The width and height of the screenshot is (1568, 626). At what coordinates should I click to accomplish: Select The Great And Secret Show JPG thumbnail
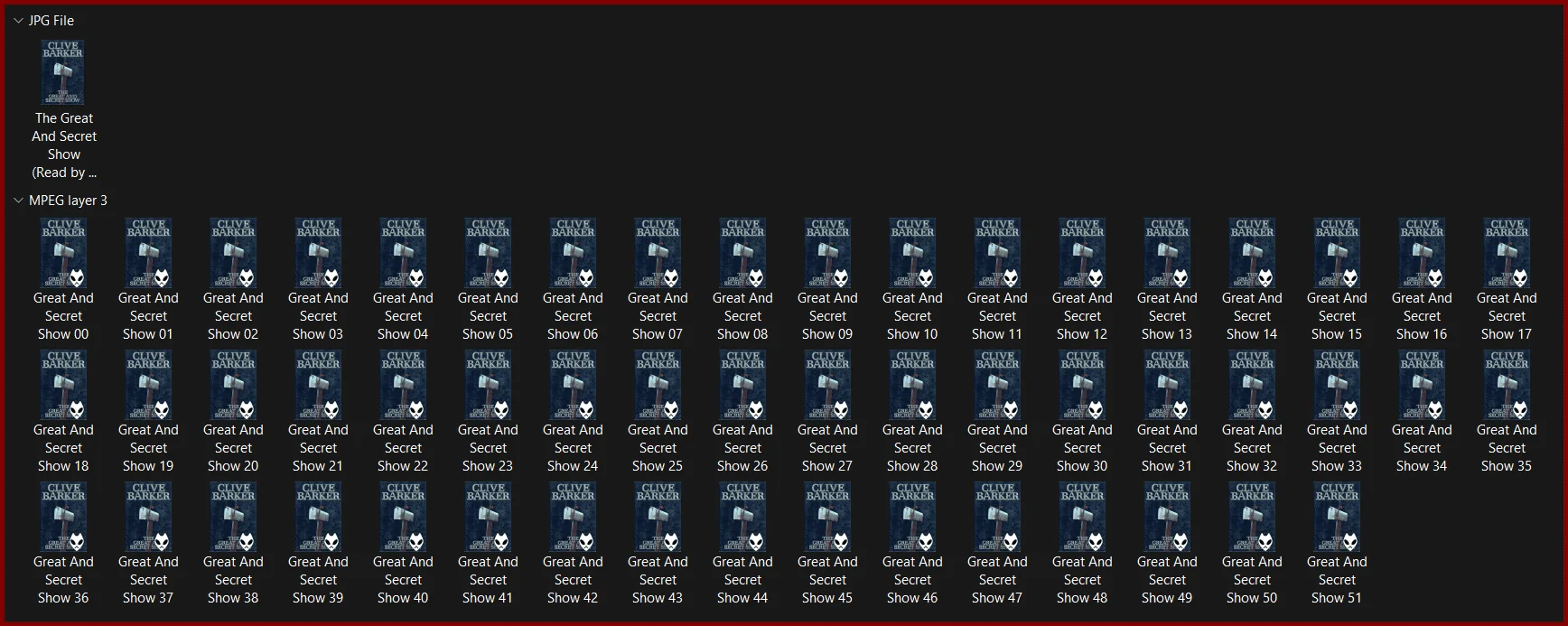point(63,72)
